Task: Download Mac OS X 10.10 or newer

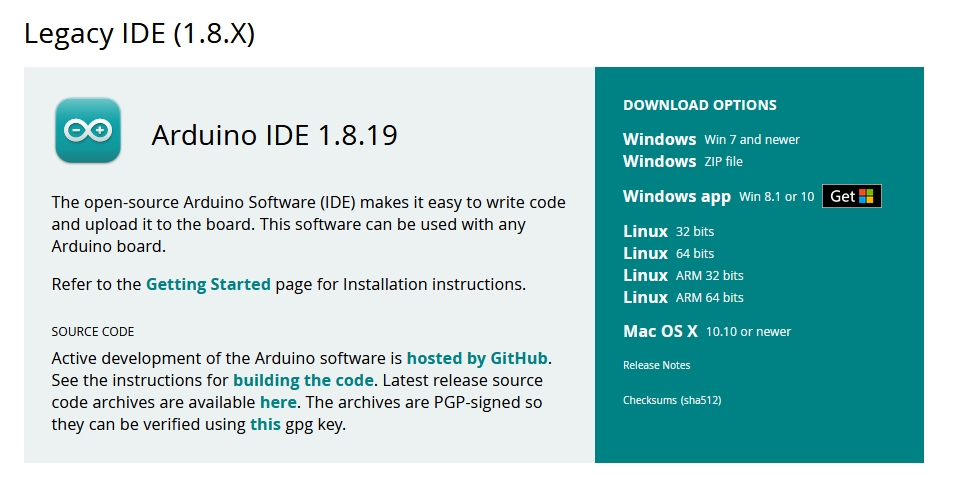Action: 707,331
